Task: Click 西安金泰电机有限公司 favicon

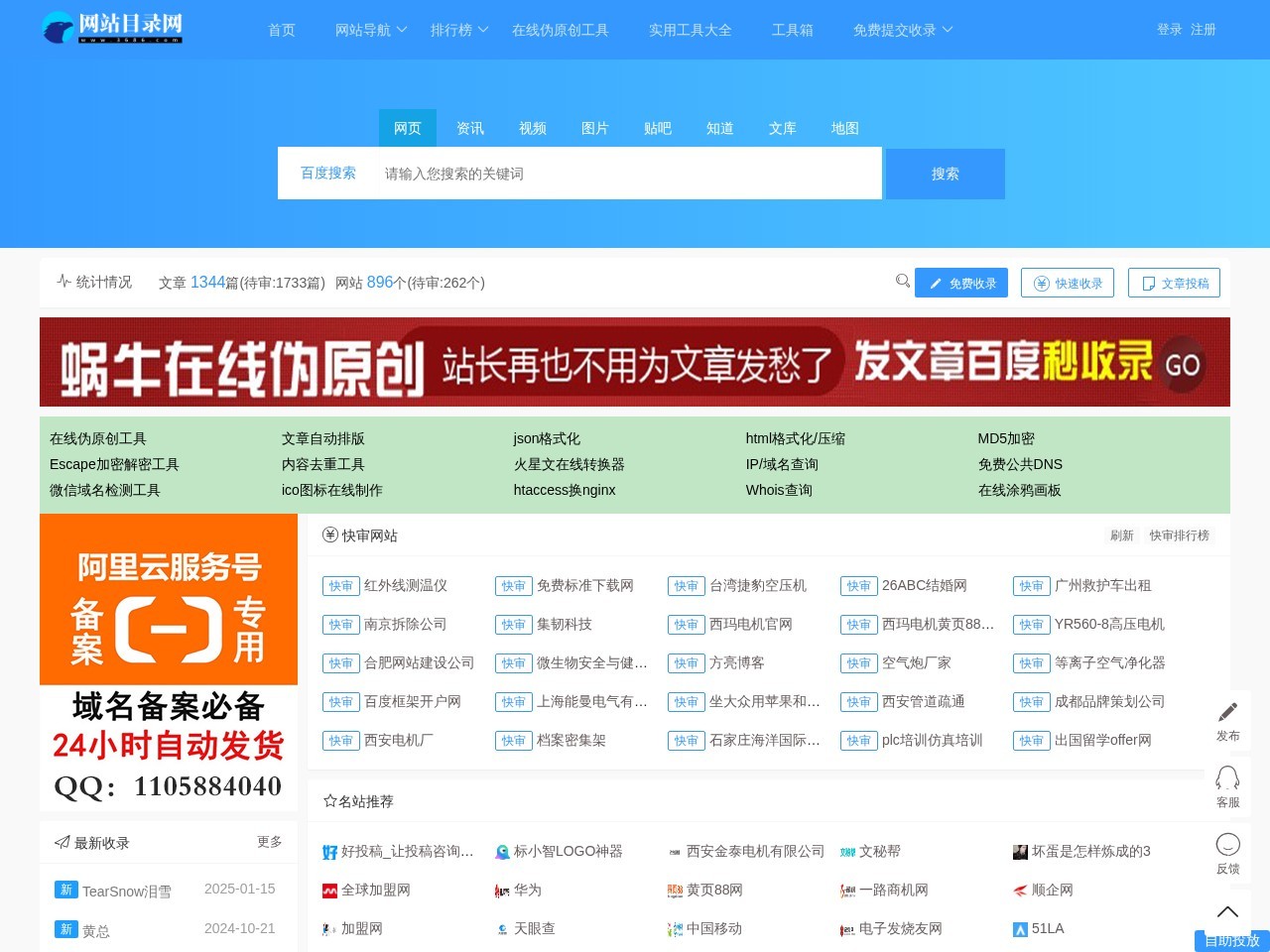Action: (x=675, y=852)
